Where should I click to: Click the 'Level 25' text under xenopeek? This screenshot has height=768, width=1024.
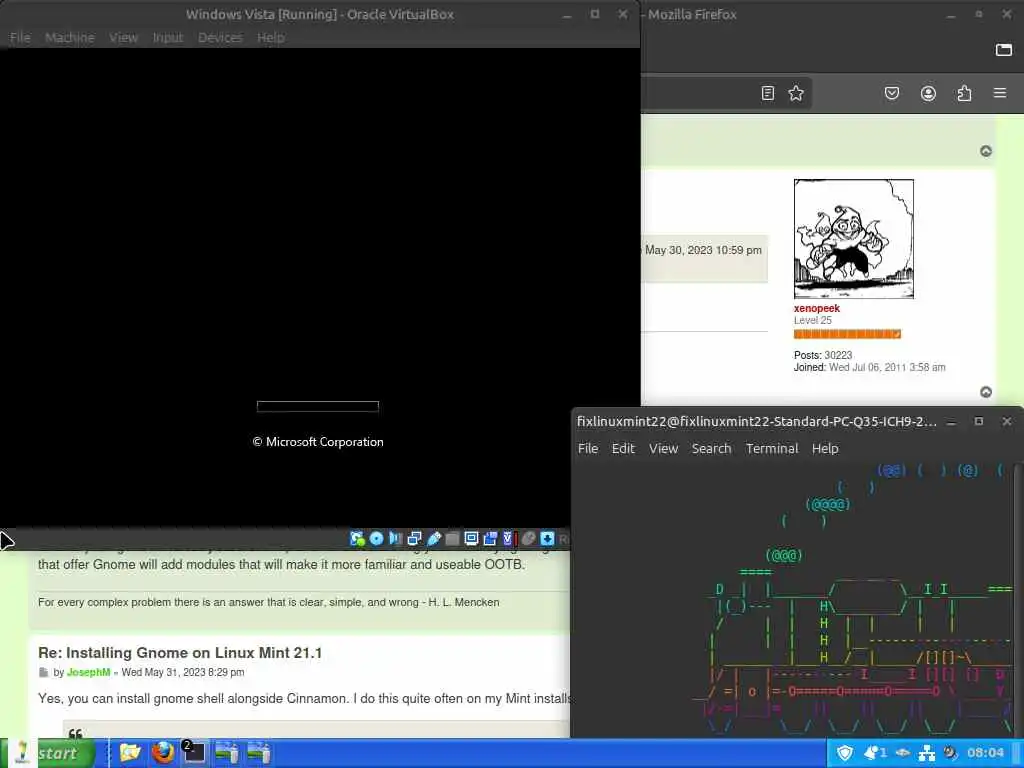coord(813,321)
